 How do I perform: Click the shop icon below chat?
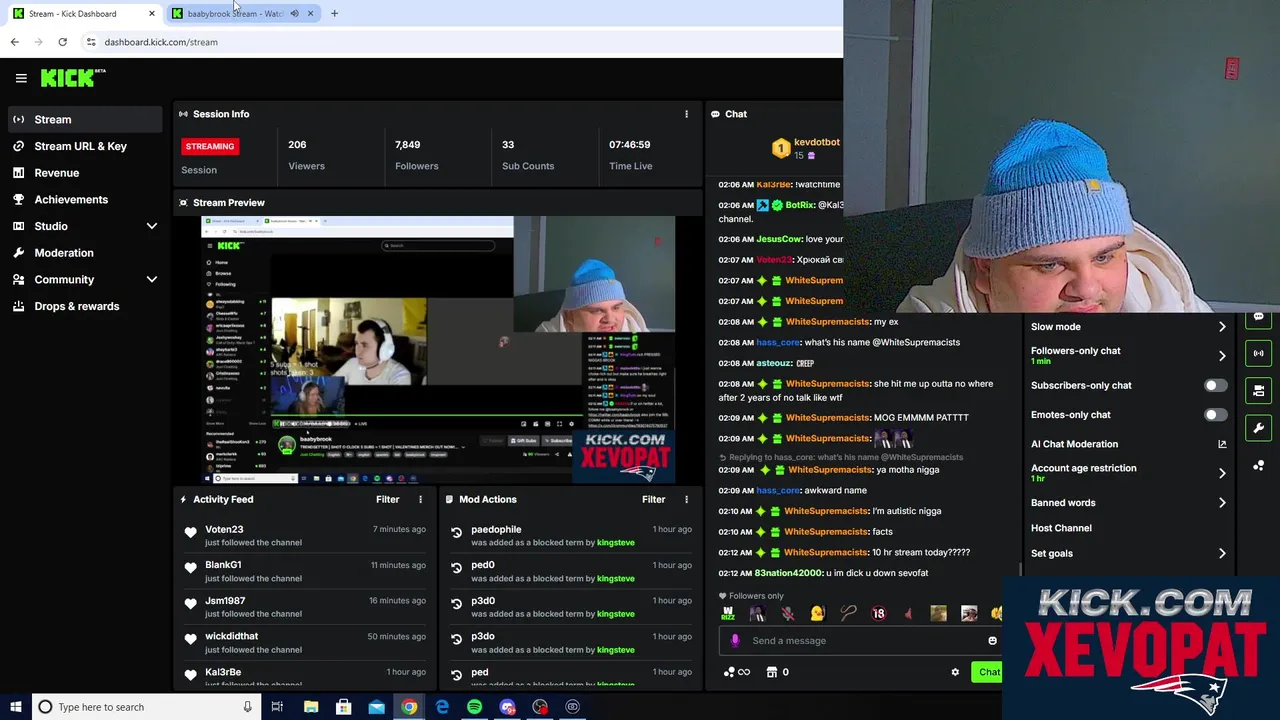pos(771,672)
